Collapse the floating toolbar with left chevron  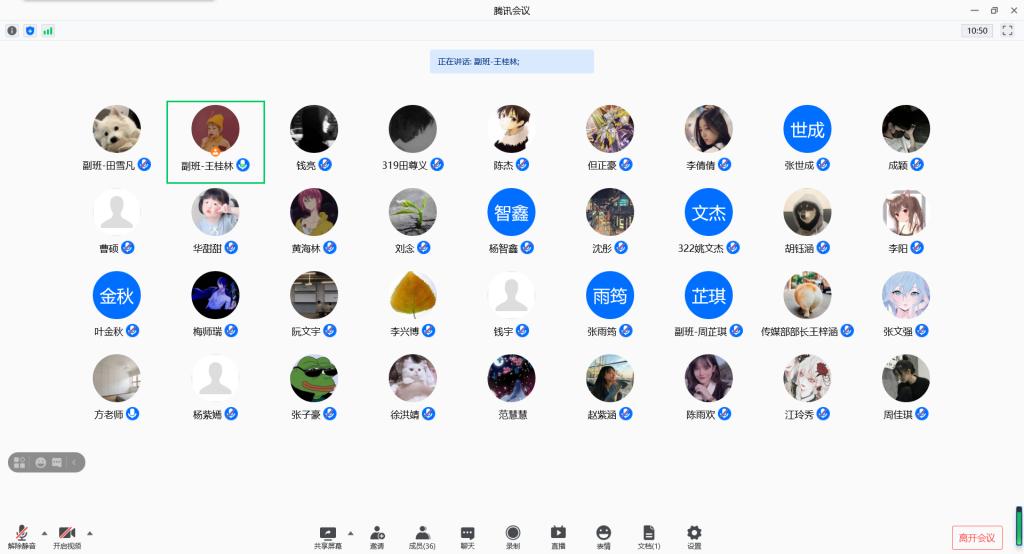[75, 462]
